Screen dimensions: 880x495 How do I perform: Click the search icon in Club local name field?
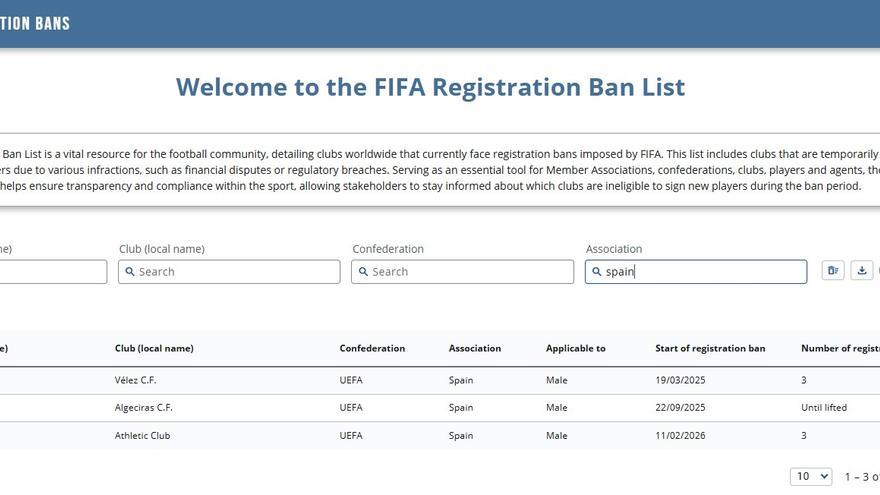[130, 272]
